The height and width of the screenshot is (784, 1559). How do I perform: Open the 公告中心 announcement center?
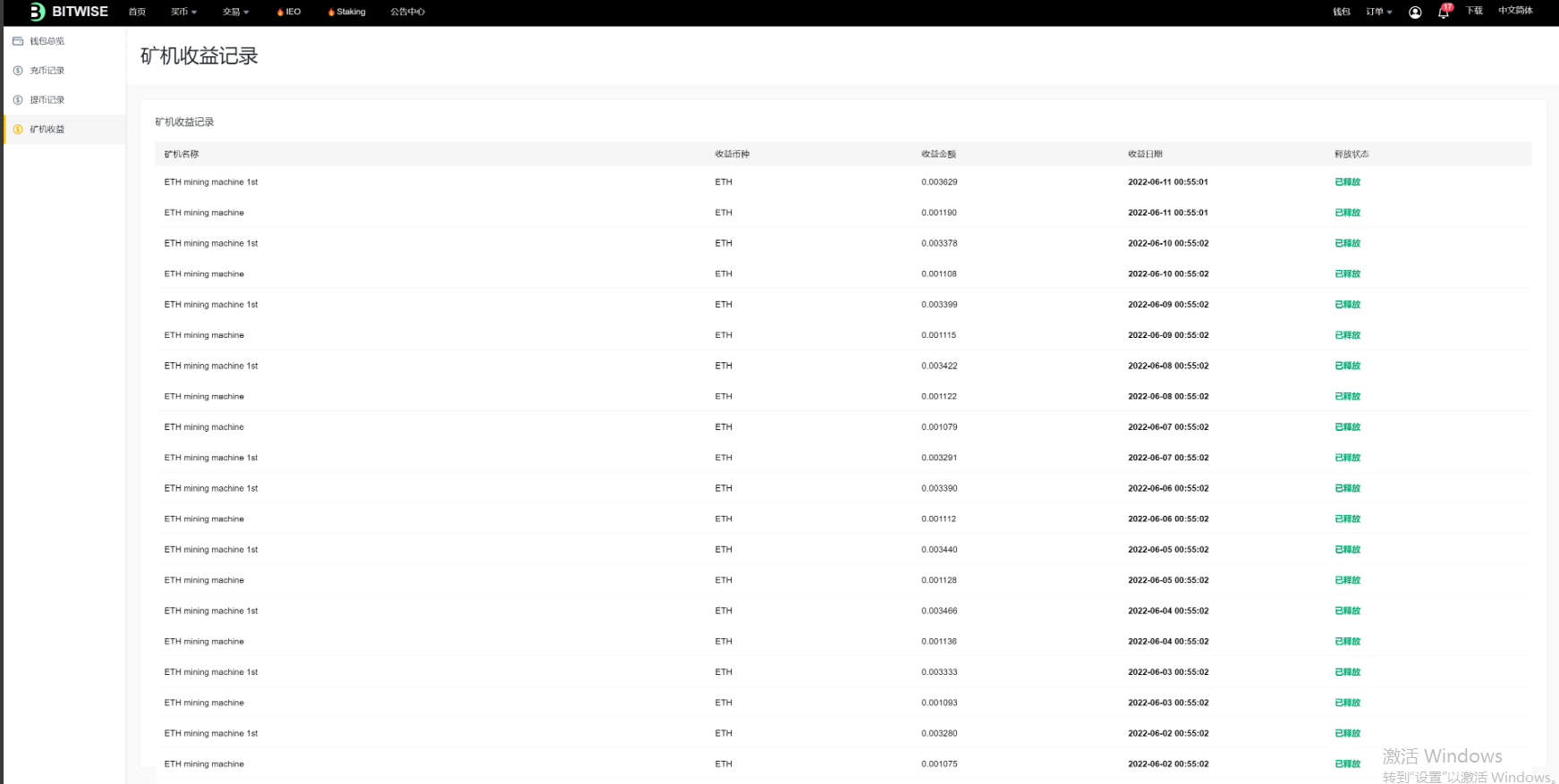coord(407,13)
